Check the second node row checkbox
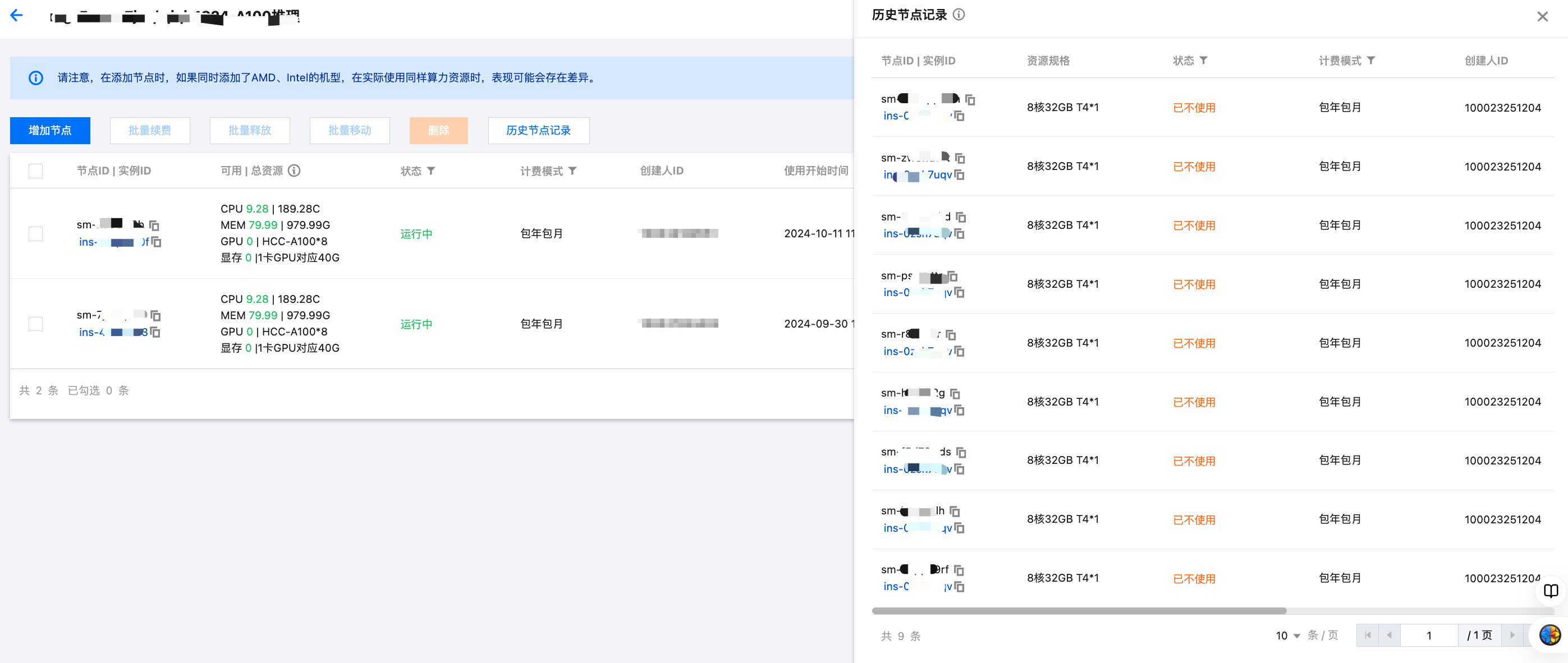The image size is (1568, 663). [36, 324]
